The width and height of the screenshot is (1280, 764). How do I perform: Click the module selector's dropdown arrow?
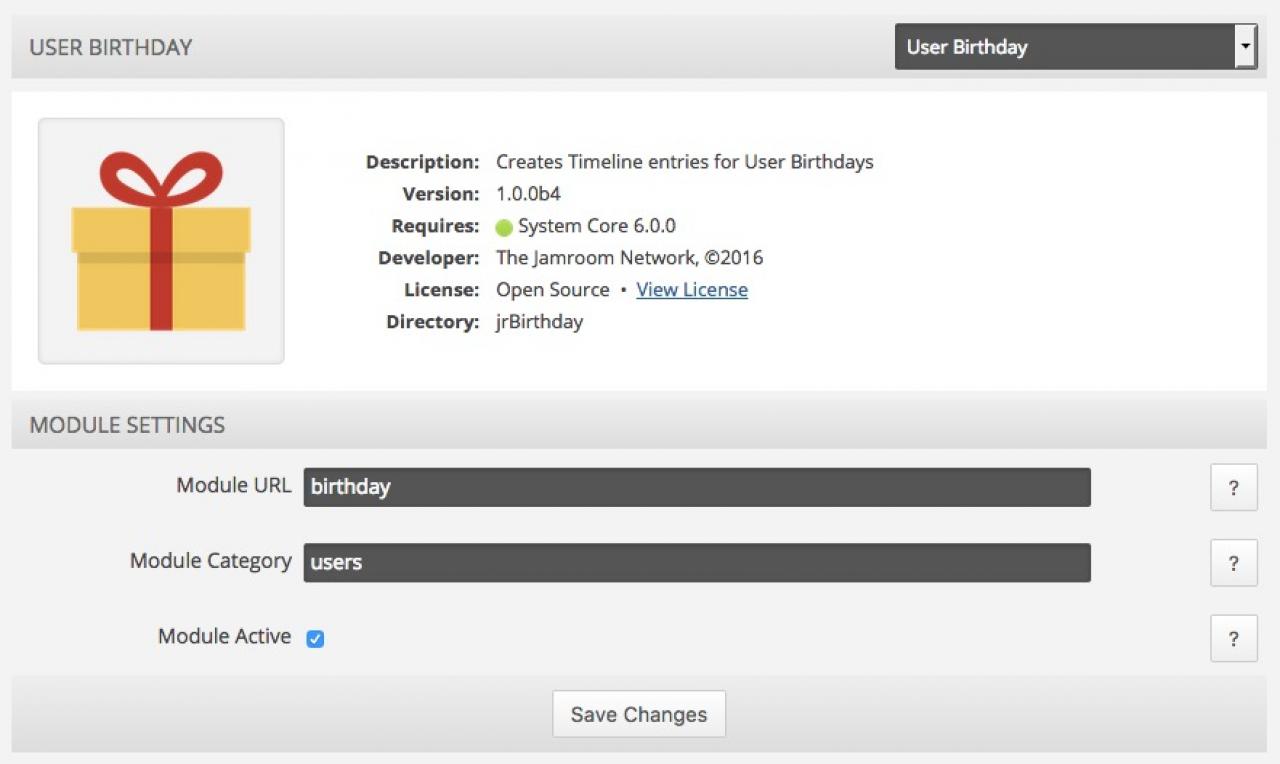1245,47
